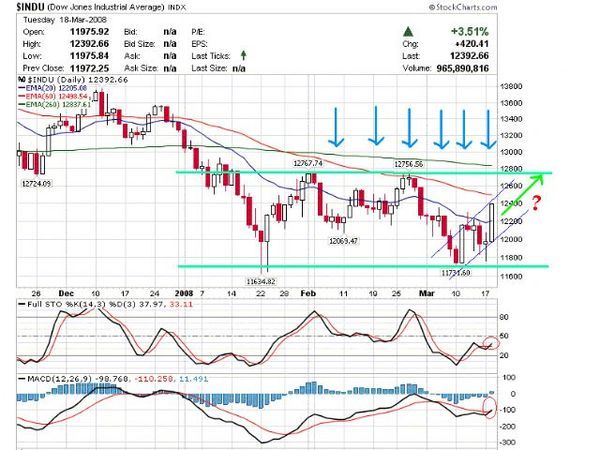
Task: Click the blue EMA(20) legend line sample
Action: coord(22,88)
